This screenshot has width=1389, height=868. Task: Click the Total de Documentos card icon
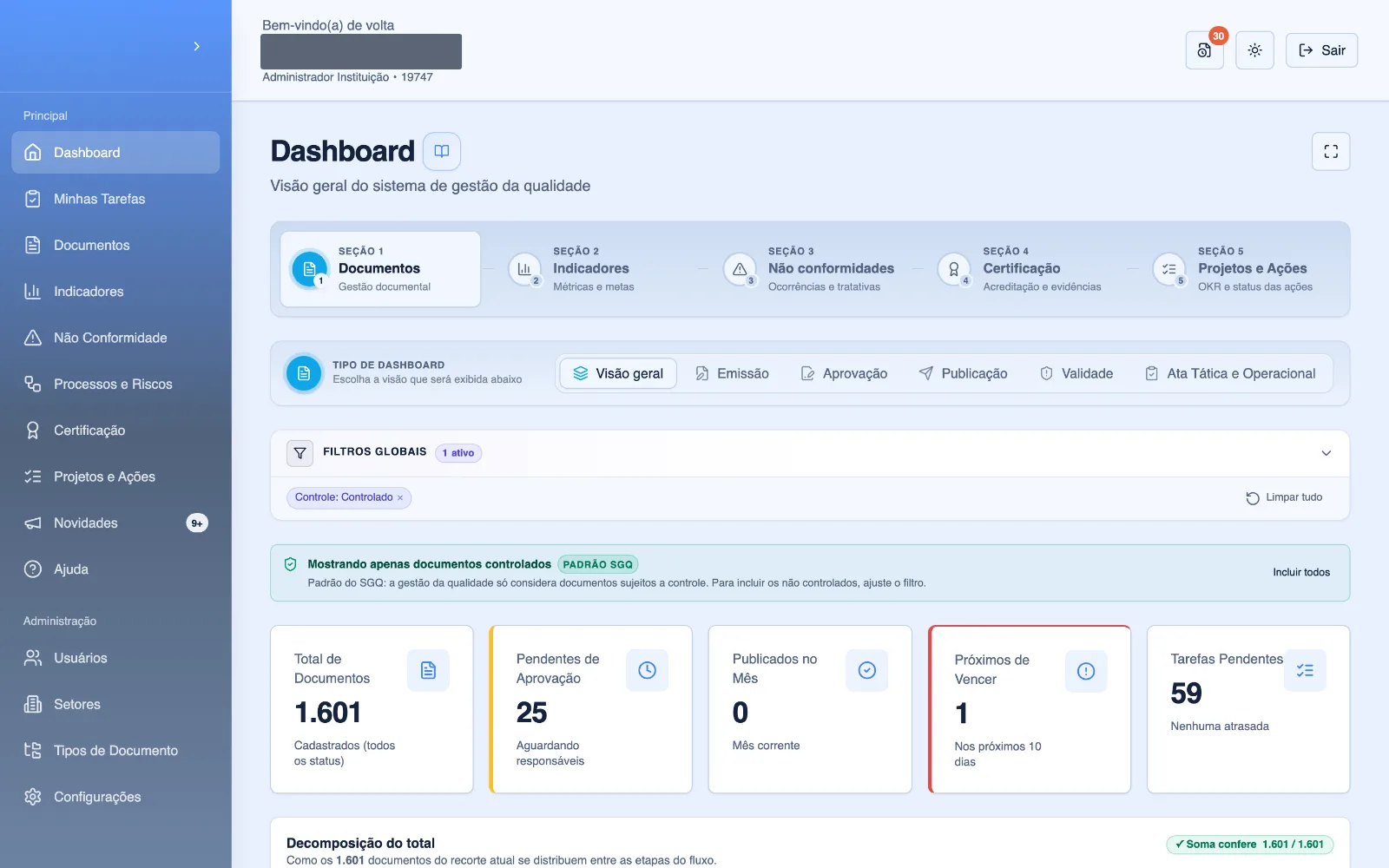click(x=428, y=670)
